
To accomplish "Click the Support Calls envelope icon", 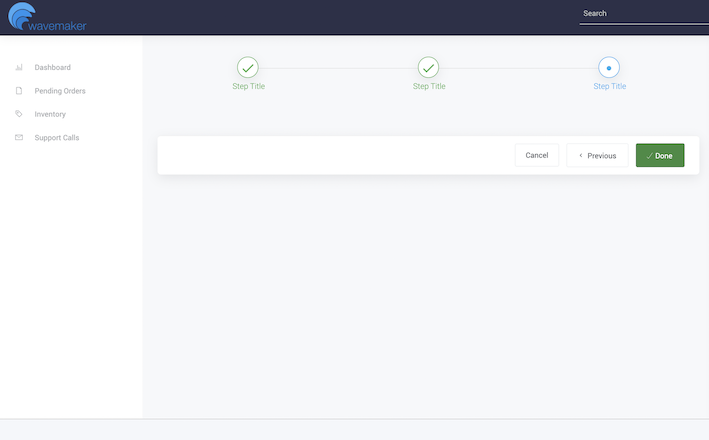I will tap(19, 138).
